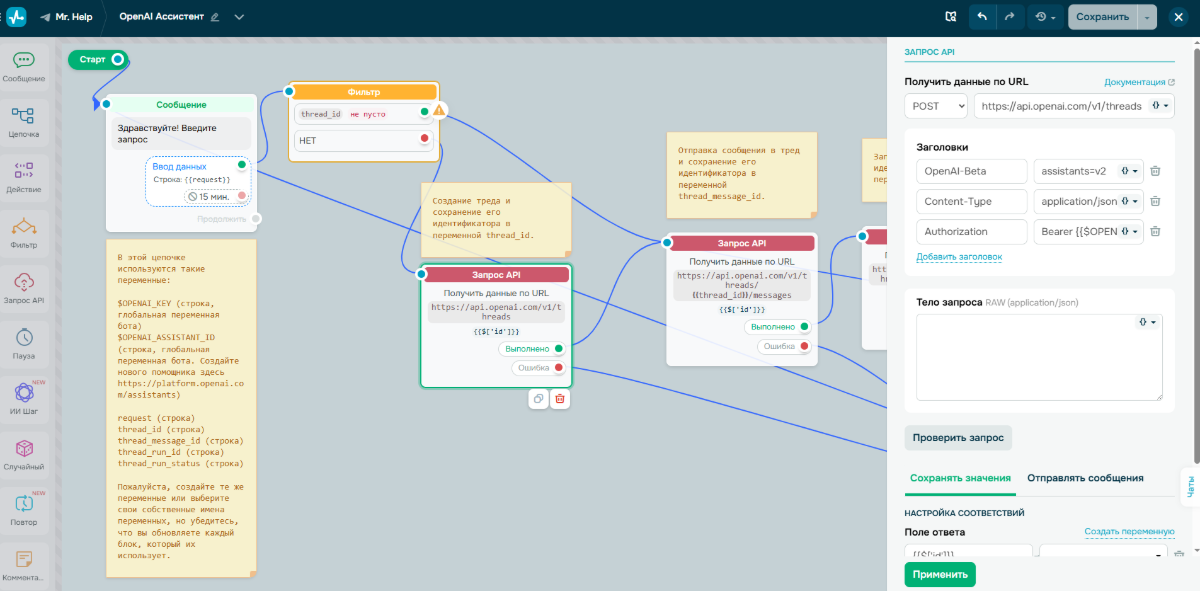
Task: Click the Старт node
Action: click(97, 60)
